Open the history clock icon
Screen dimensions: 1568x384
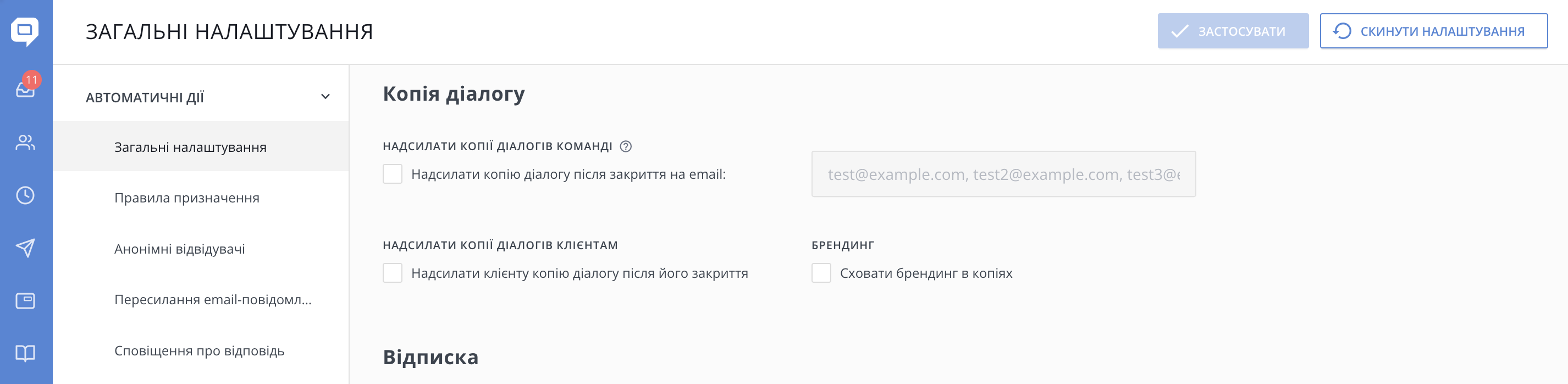click(x=25, y=196)
